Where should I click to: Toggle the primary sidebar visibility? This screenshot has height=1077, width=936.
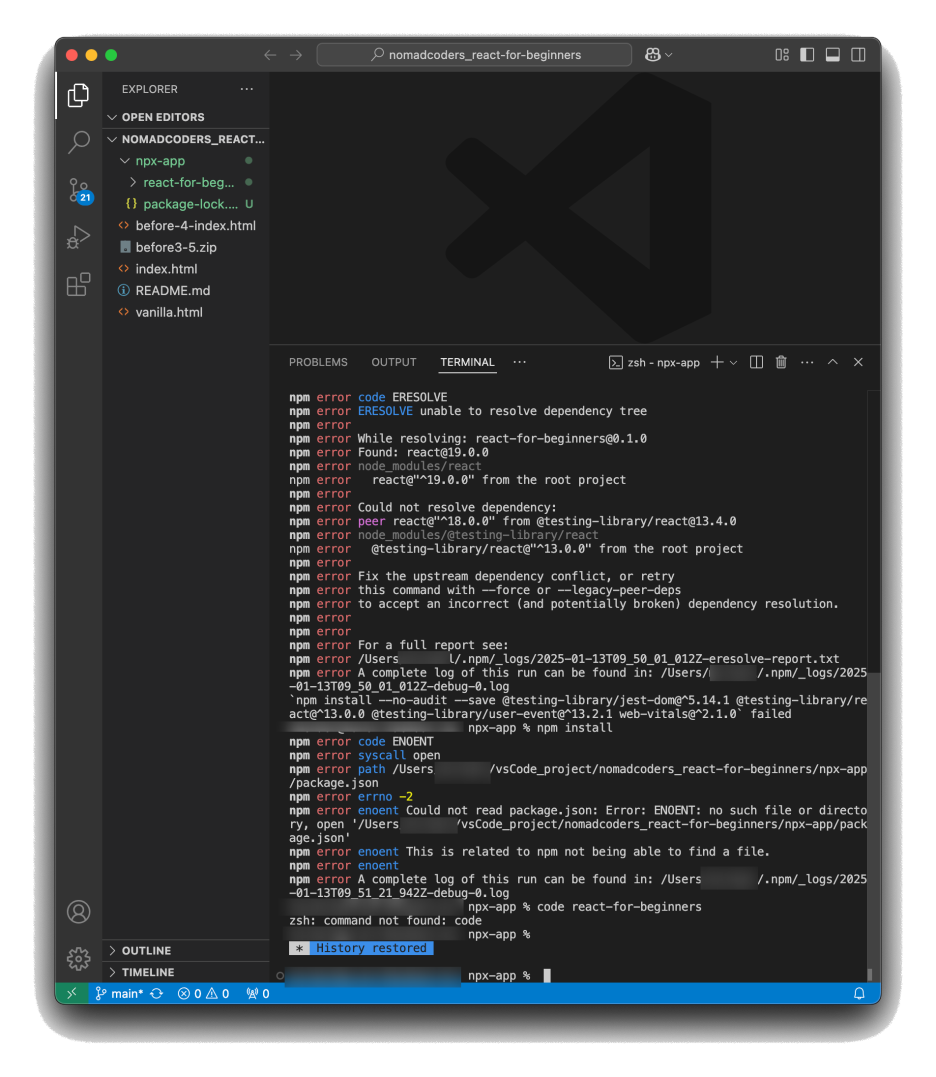pyautogui.click(x=807, y=55)
